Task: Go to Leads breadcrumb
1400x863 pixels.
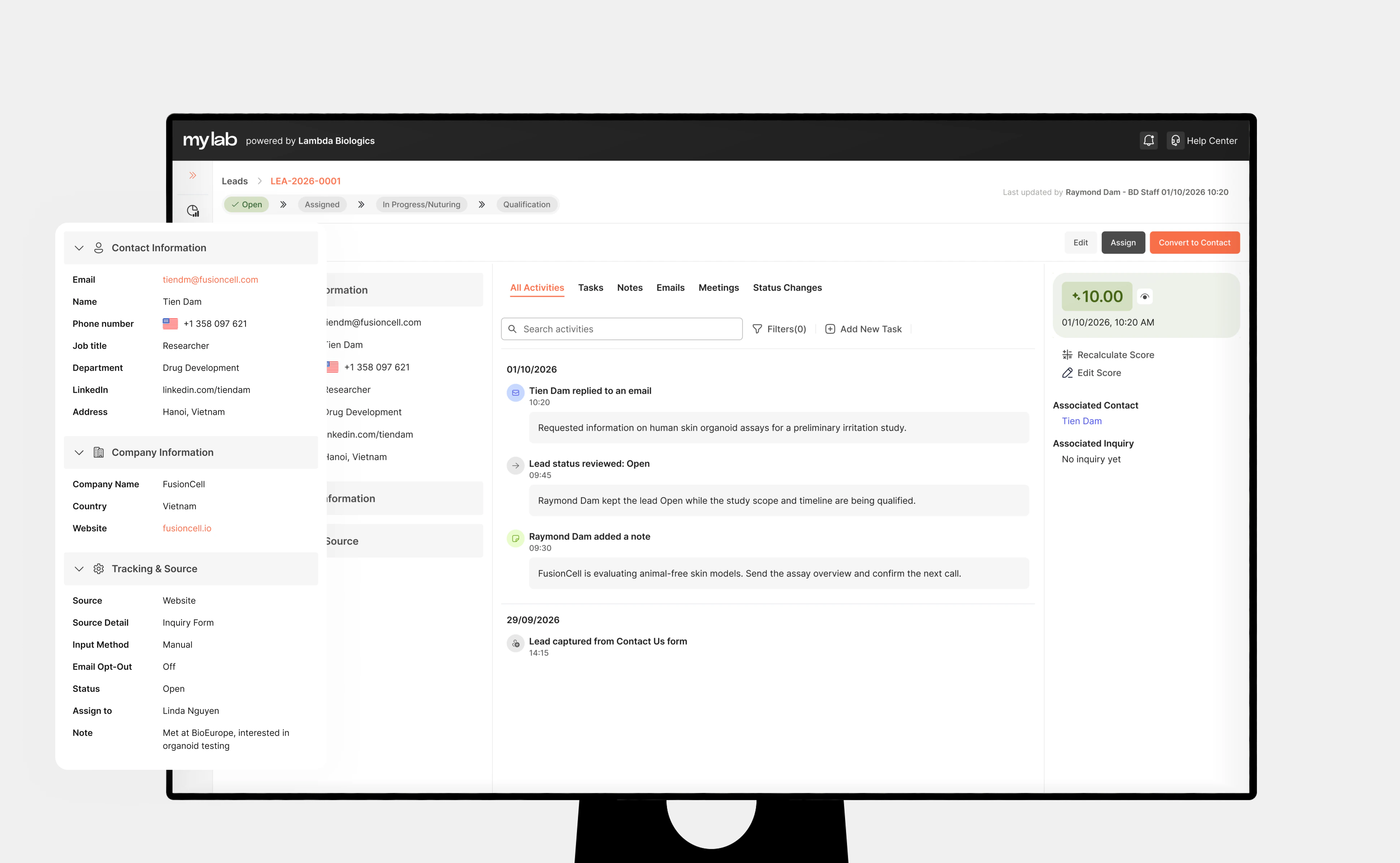Action: [x=234, y=181]
